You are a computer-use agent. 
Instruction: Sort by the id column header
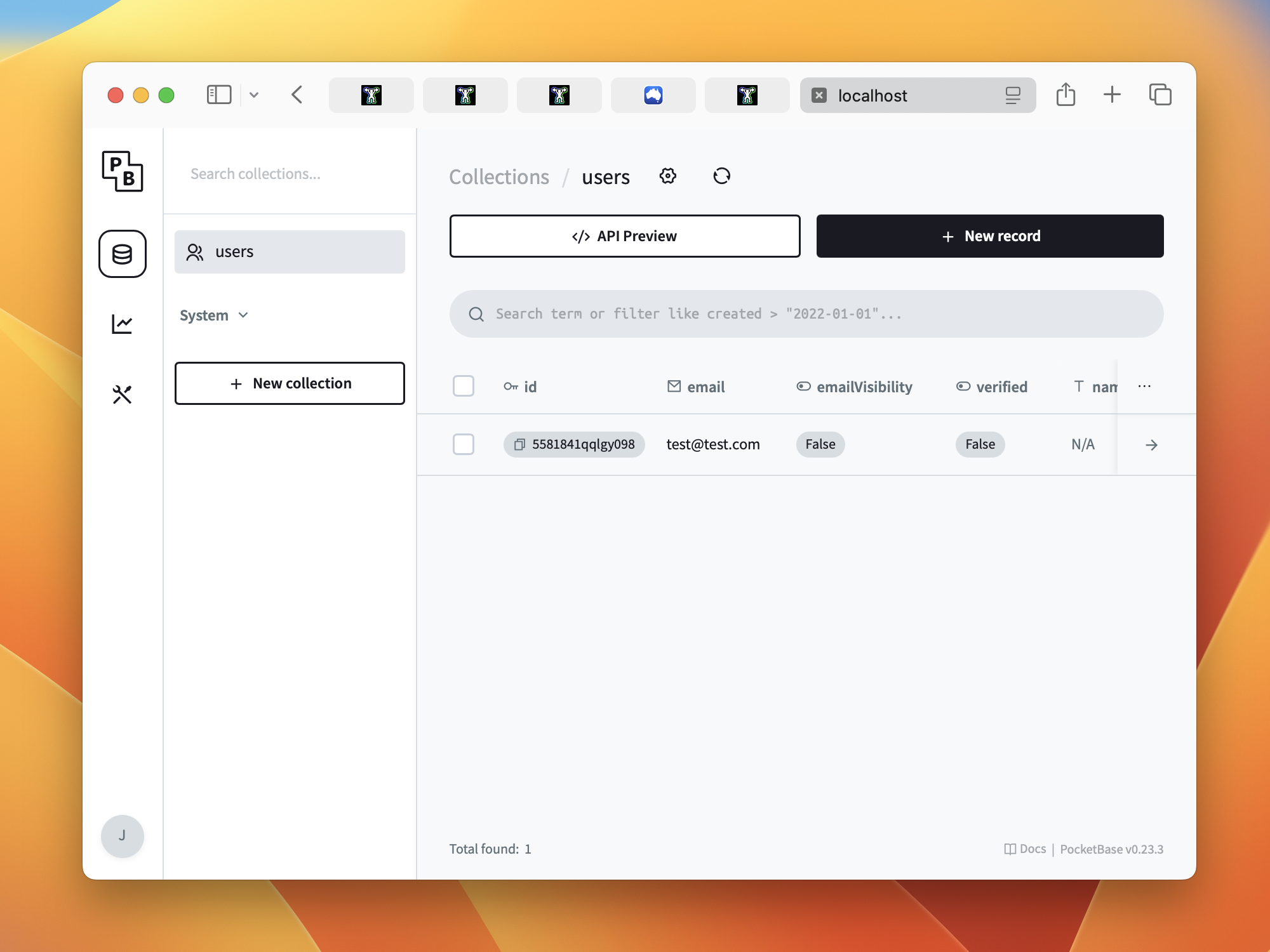point(520,387)
